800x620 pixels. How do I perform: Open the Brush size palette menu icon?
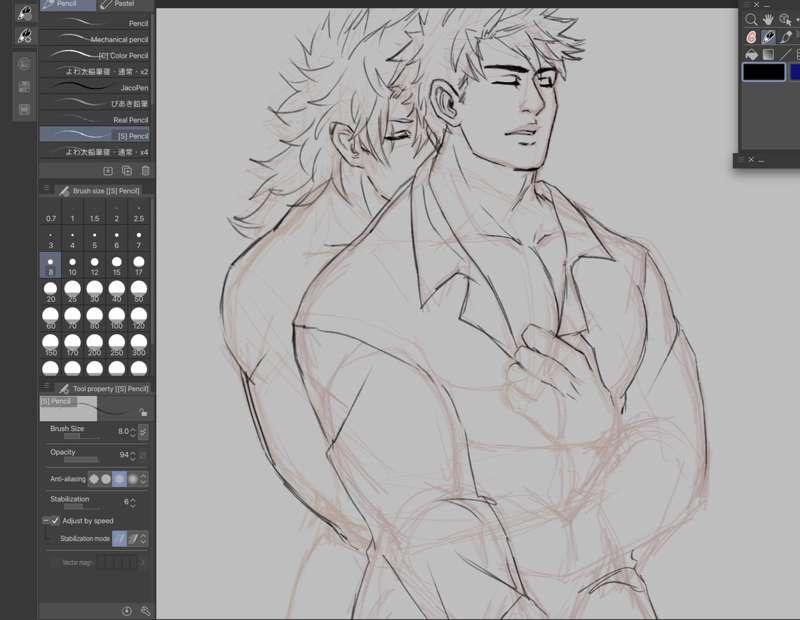pos(46,189)
